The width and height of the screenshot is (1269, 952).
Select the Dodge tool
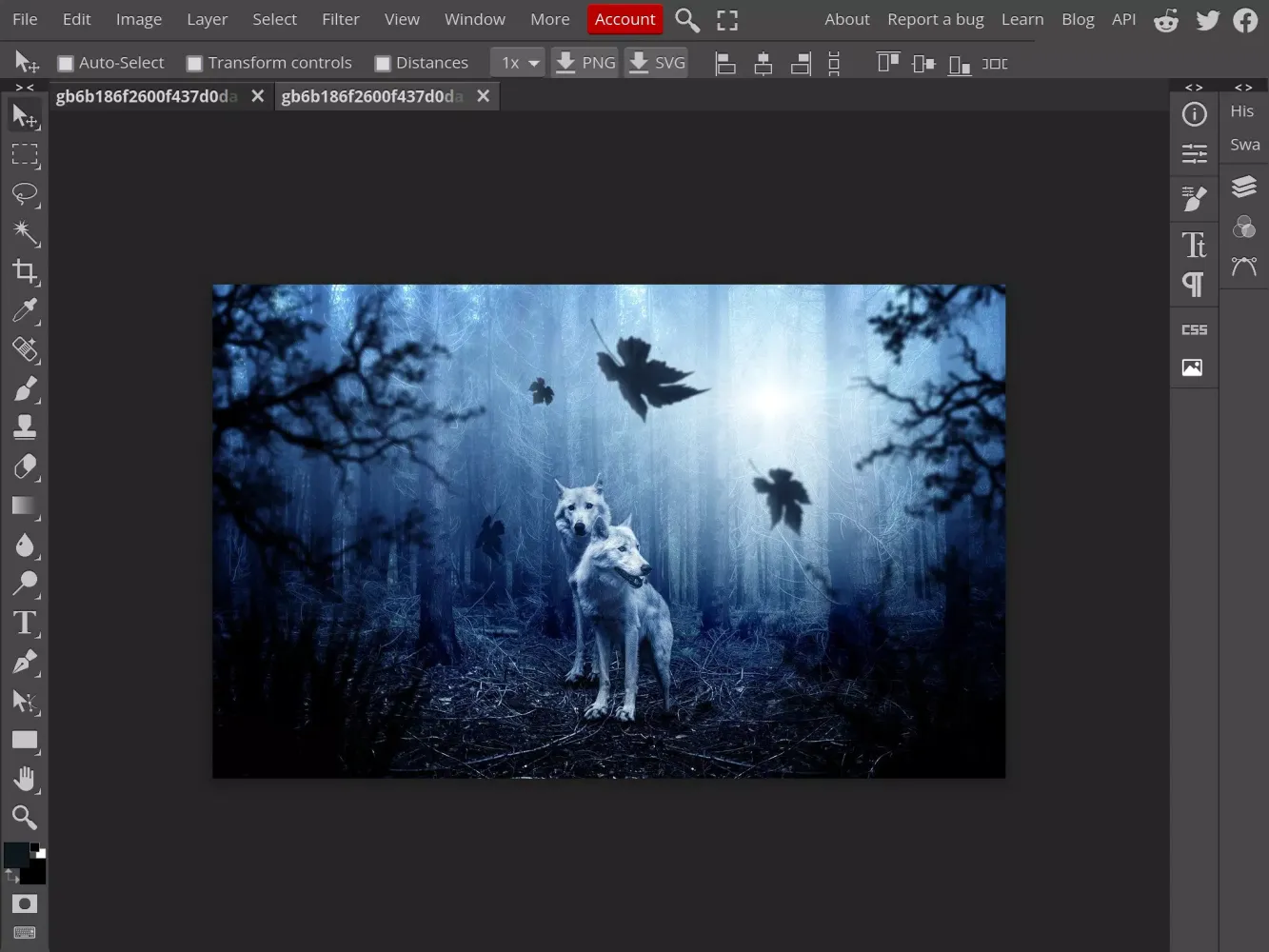25,584
